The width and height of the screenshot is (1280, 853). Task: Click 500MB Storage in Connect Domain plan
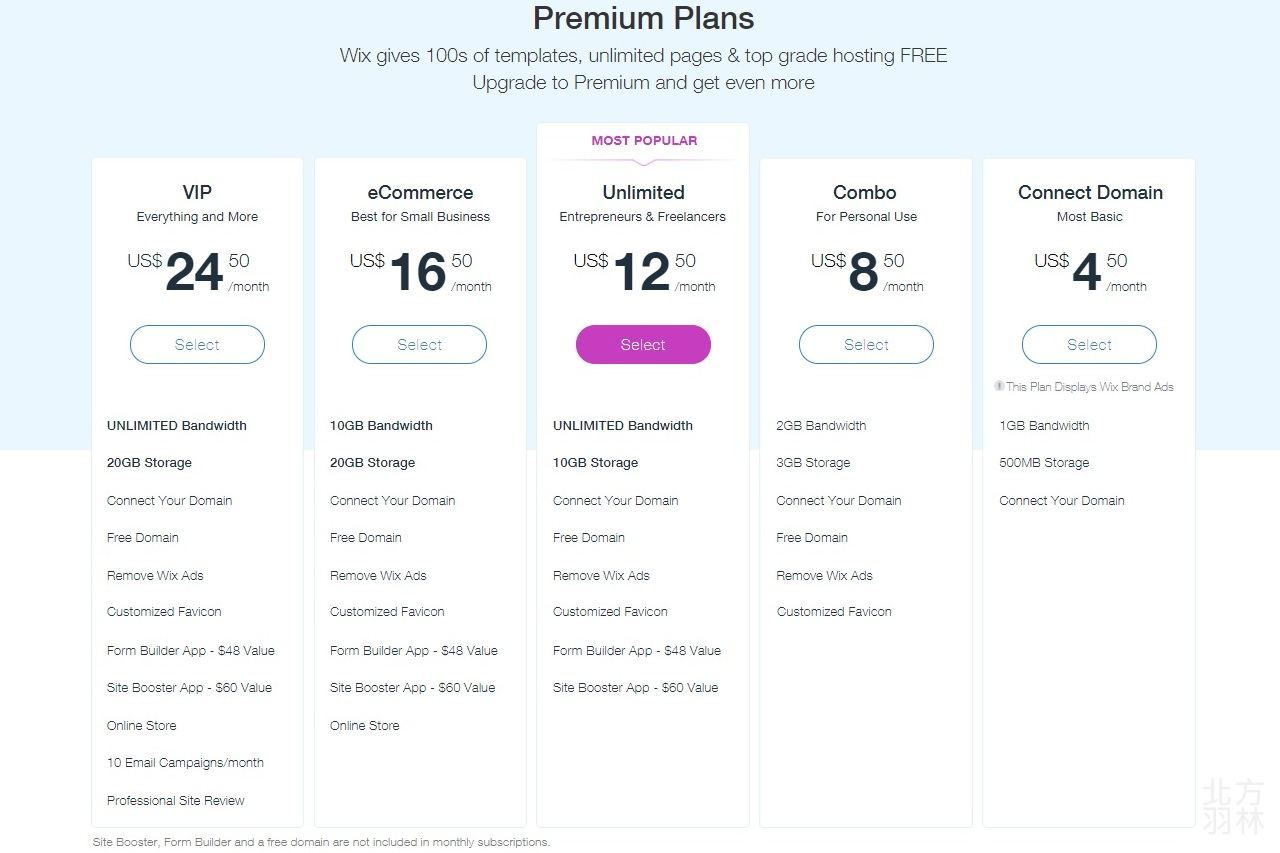point(1044,462)
